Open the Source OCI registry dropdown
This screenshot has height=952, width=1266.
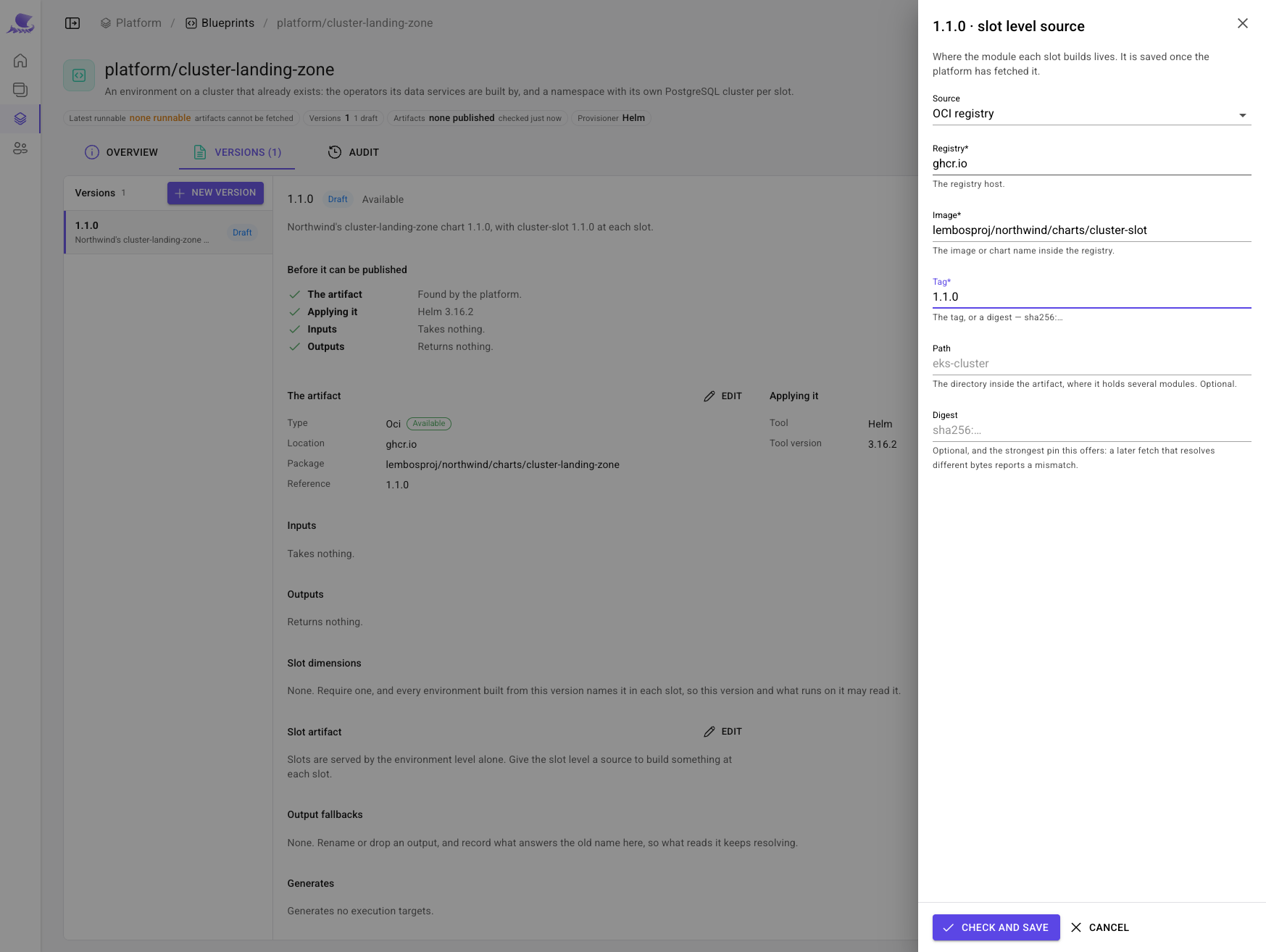click(x=1091, y=114)
